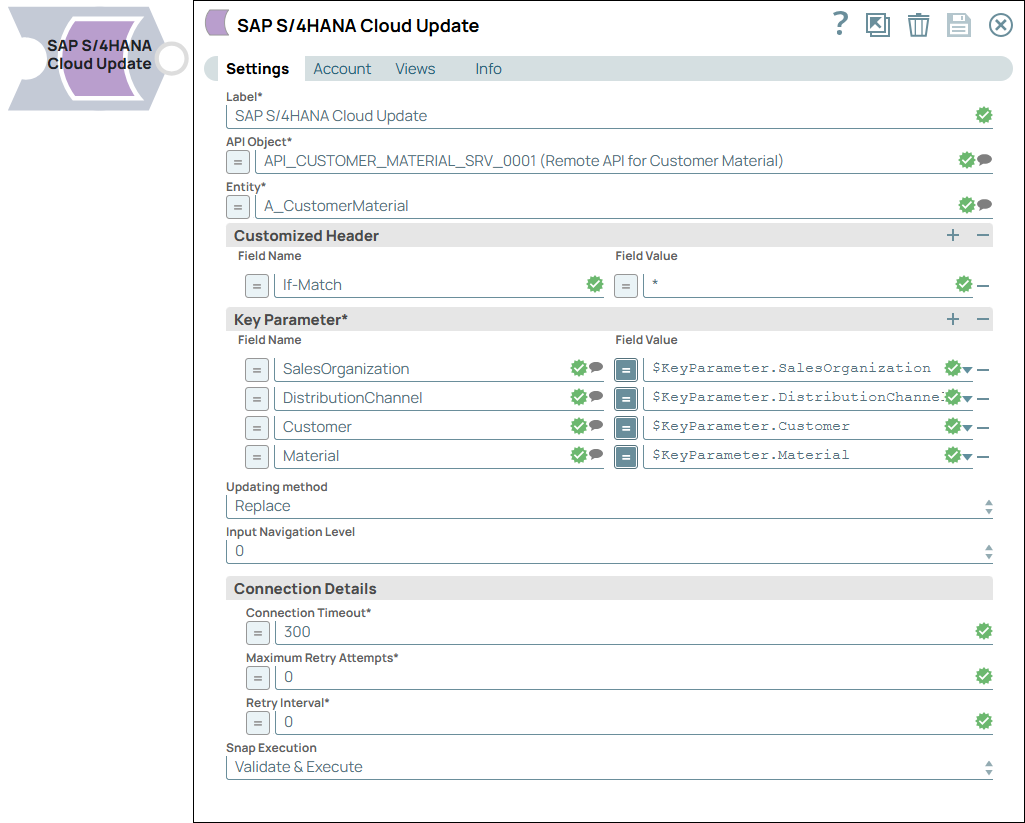Delete the SalesOrganization key parameter row
The image size is (1025, 823).
pyautogui.click(x=983, y=369)
